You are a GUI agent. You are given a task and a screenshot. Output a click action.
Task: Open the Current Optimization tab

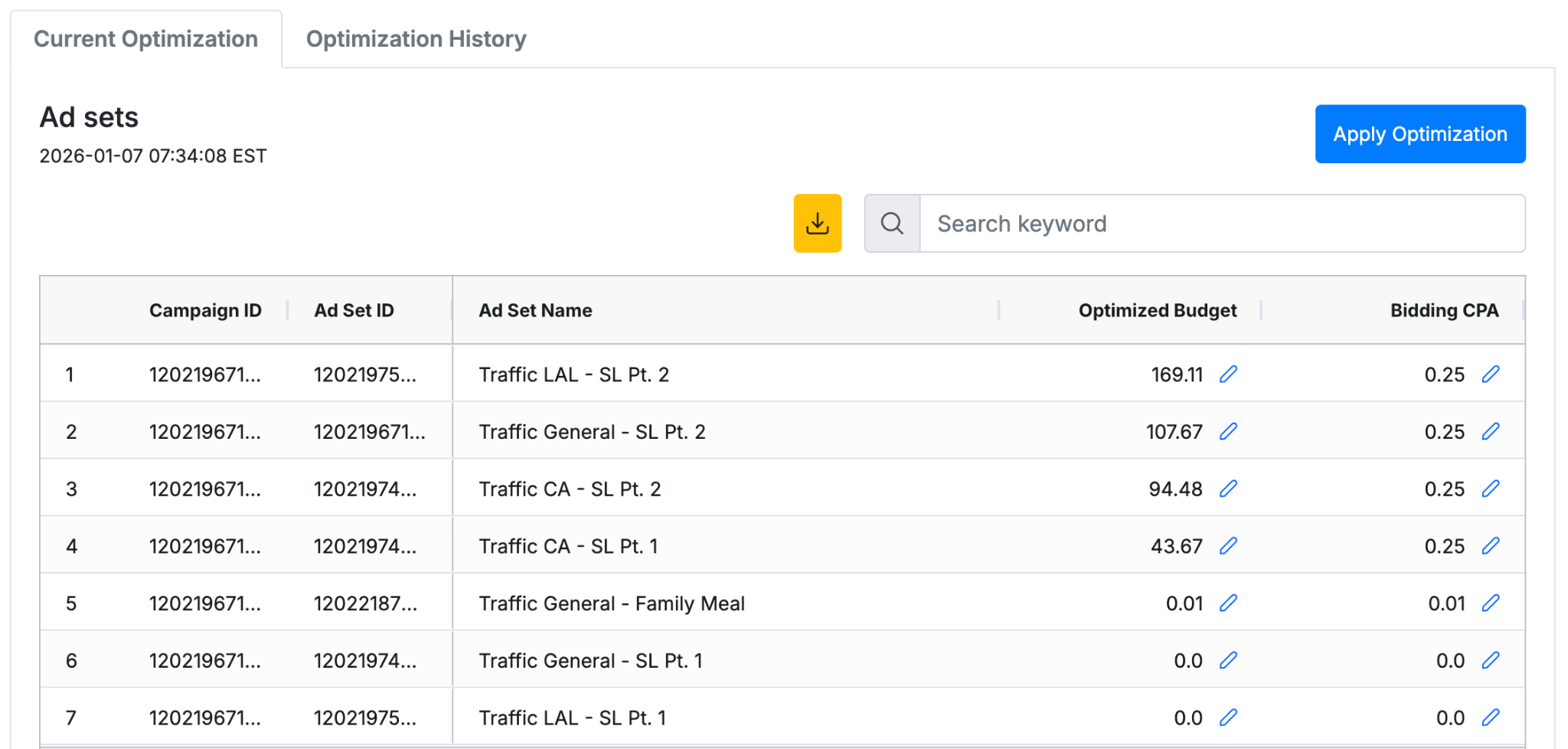pyautogui.click(x=145, y=39)
